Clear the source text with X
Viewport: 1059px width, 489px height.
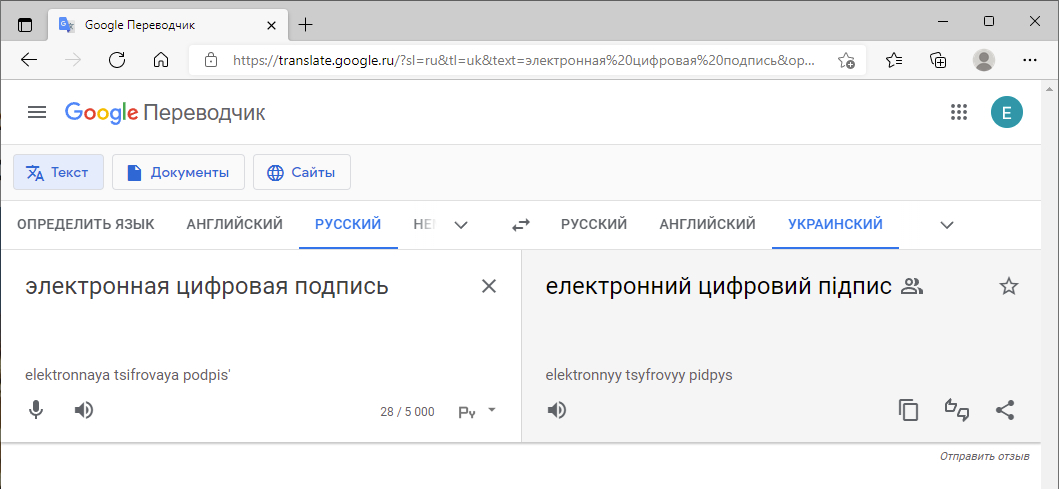[489, 287]
